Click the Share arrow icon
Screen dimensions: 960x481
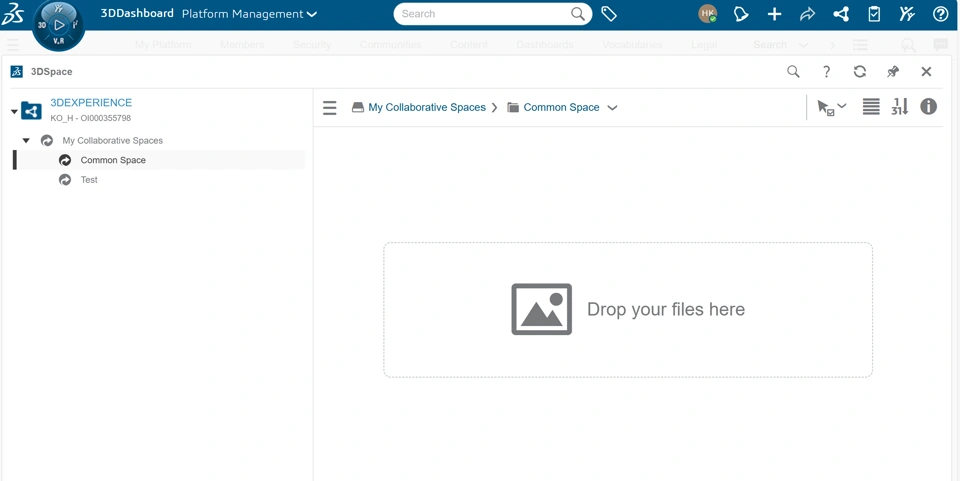808,13
